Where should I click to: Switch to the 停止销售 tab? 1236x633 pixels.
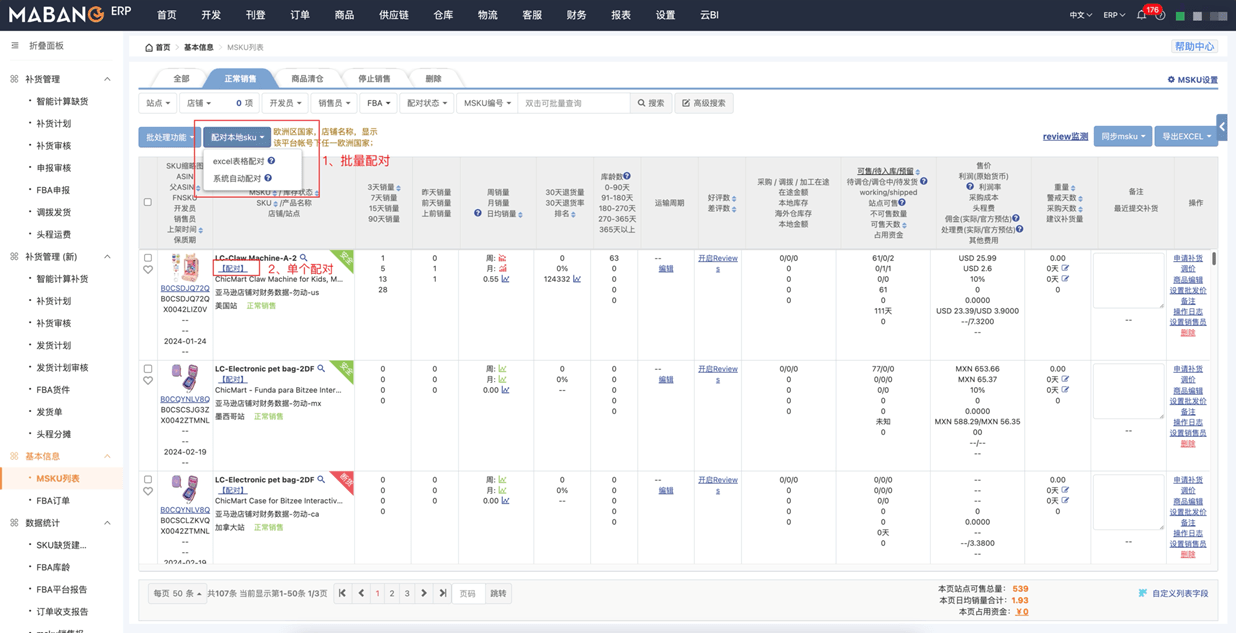point(374,79)
